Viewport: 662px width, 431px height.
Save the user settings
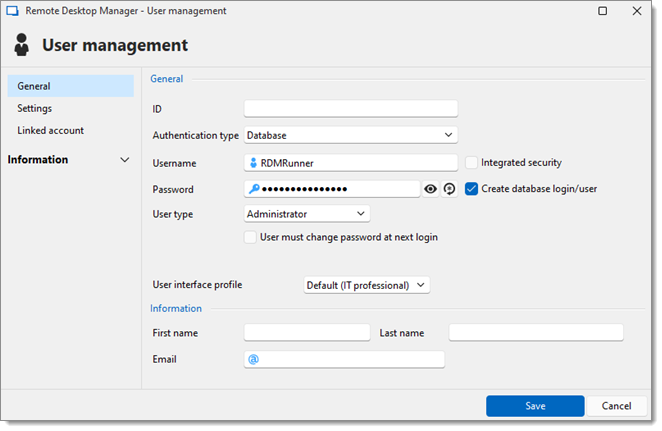click(x=535, y=406)
